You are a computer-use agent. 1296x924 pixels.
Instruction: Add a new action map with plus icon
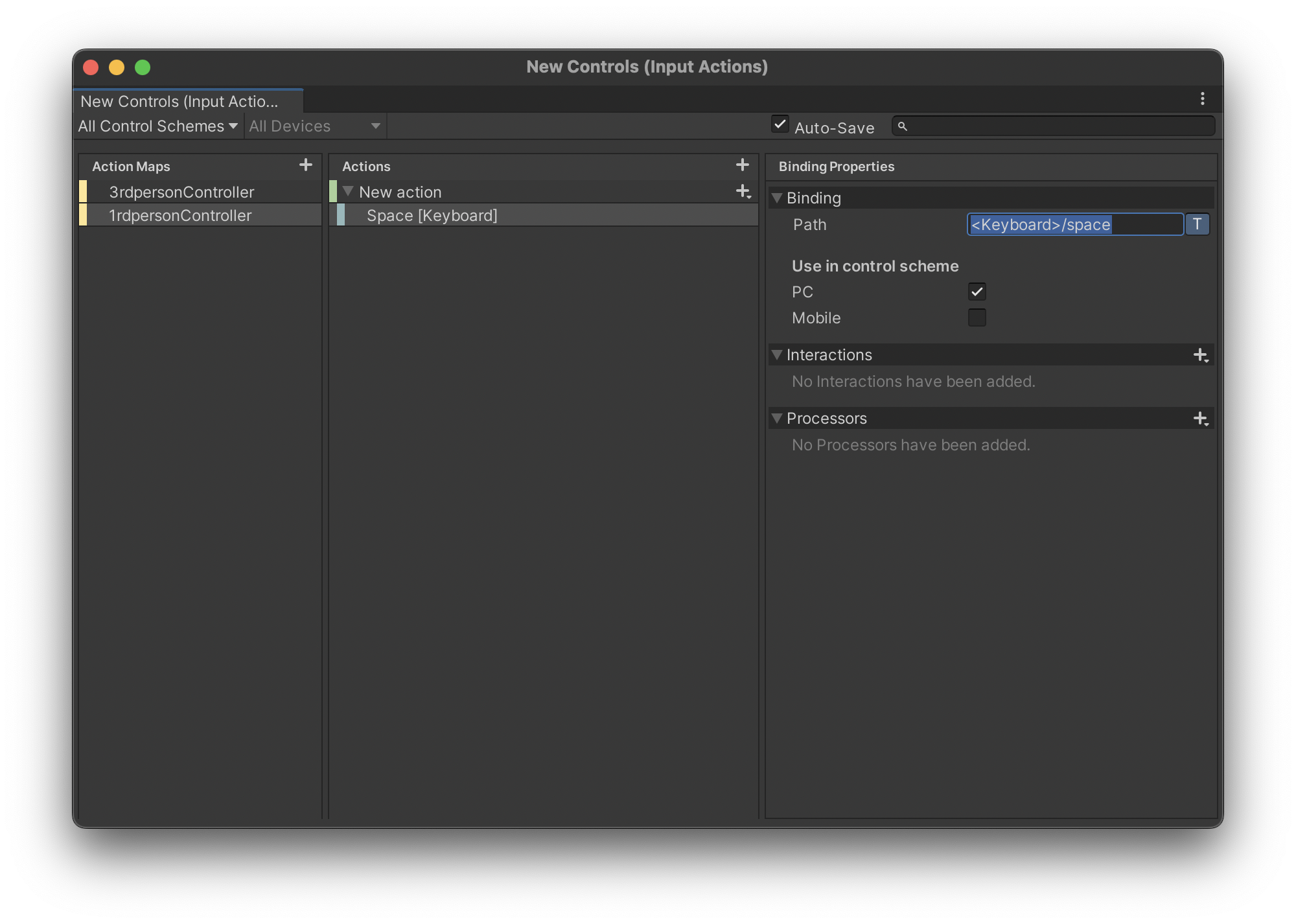point(306,165)
